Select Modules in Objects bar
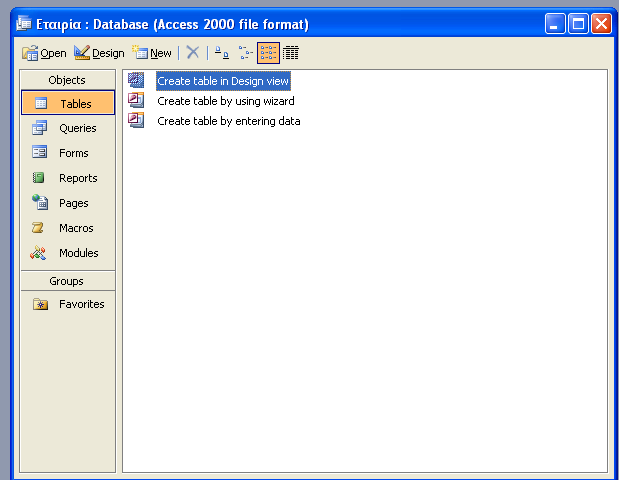 click(68, 253)
